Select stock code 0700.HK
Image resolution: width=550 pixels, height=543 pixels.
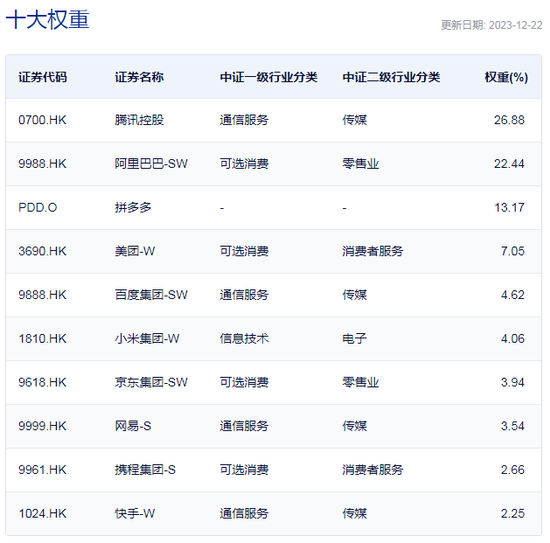click(x=42, y=120)
